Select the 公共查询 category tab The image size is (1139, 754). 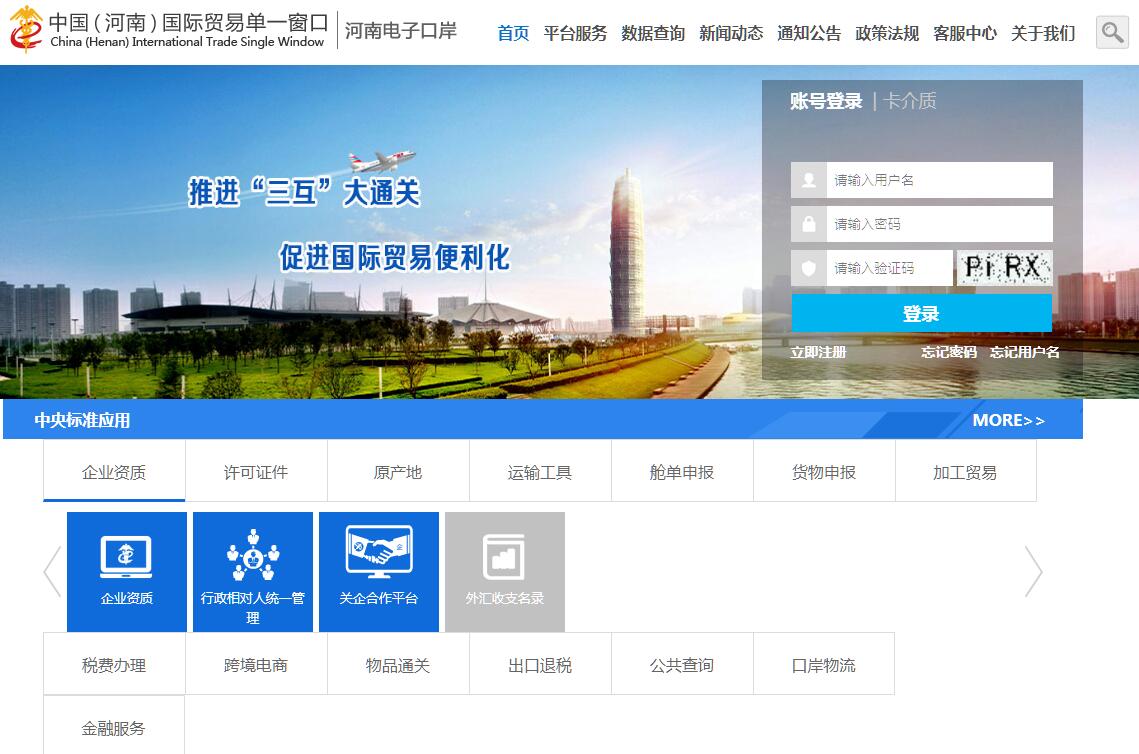(682, 665)
